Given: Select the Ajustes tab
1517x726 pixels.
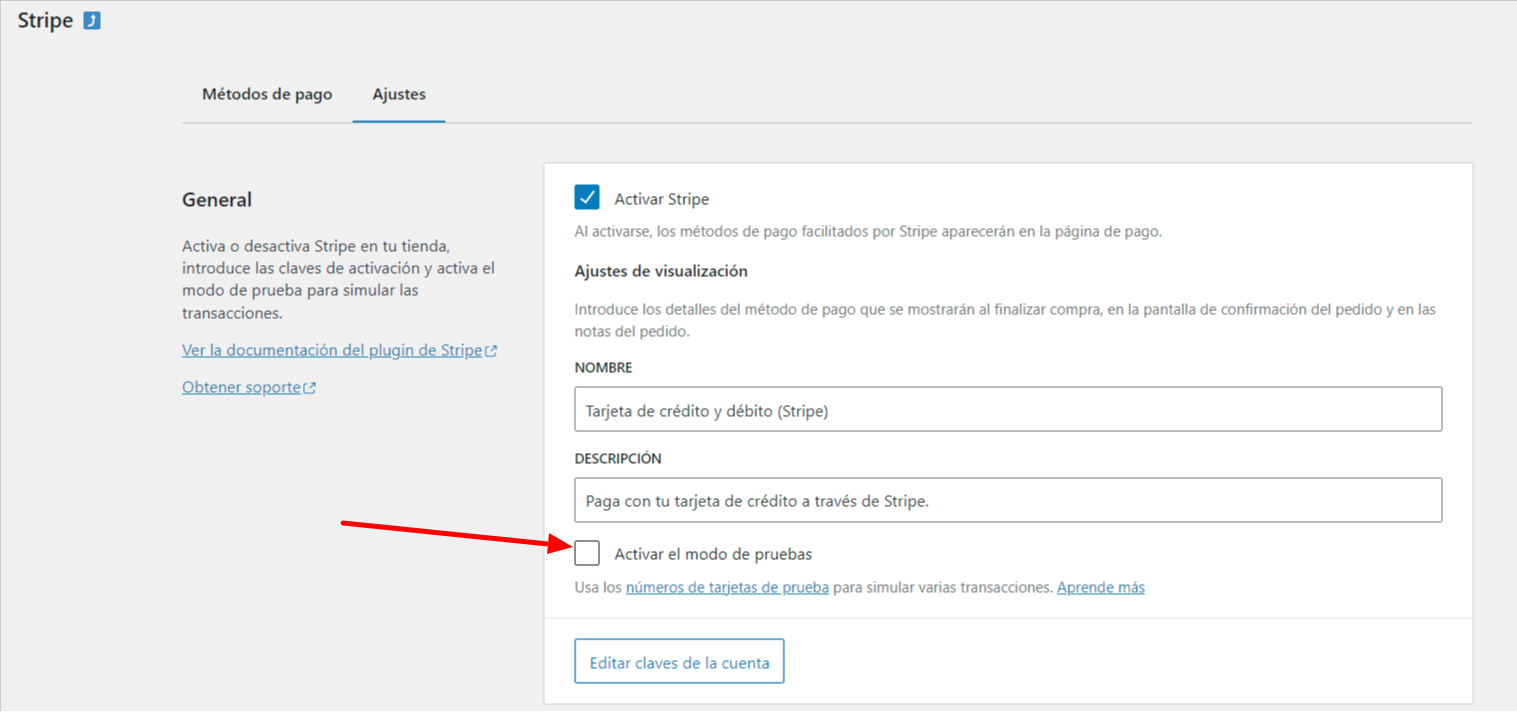Looking at the screenshot, I should tap(399, 94).
